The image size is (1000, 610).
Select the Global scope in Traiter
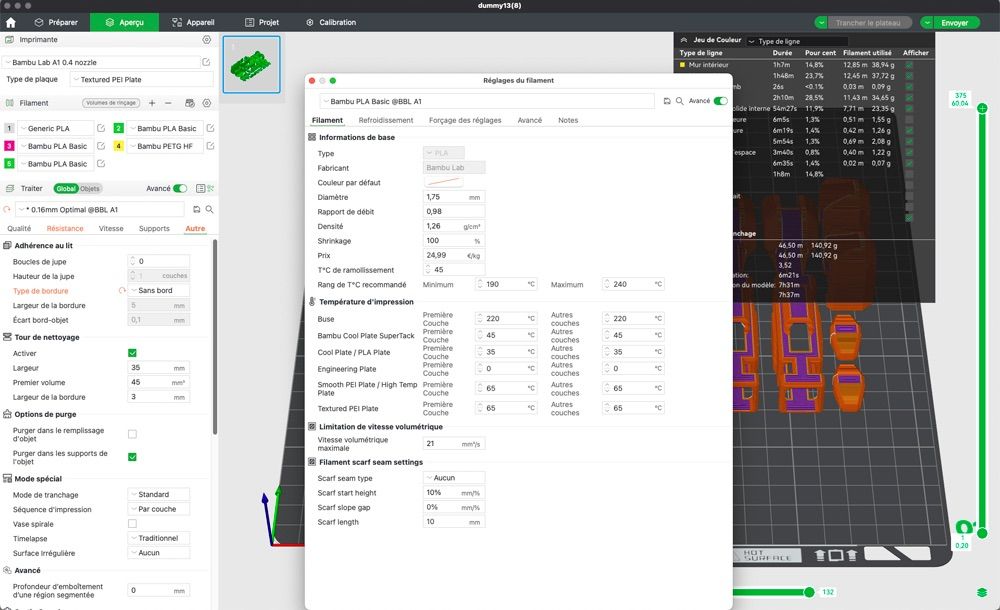pyautogui.click(x=66, y=188)
